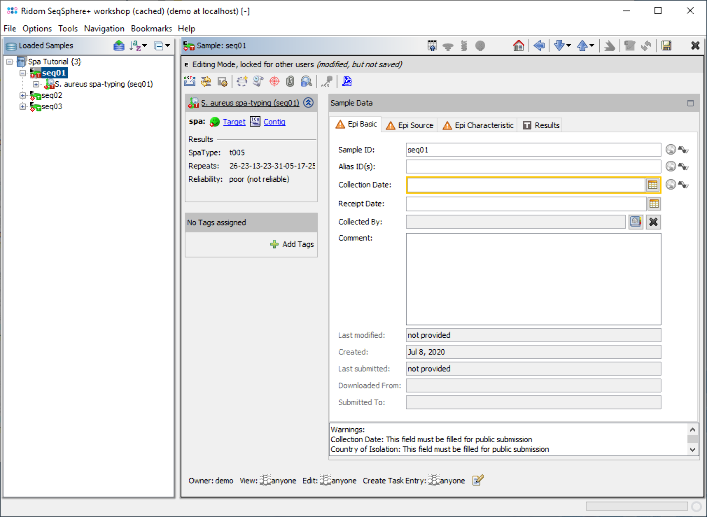Open Collection Date calendar picker
Viewport: 707px width, 517px height.
tap(652, 185)
